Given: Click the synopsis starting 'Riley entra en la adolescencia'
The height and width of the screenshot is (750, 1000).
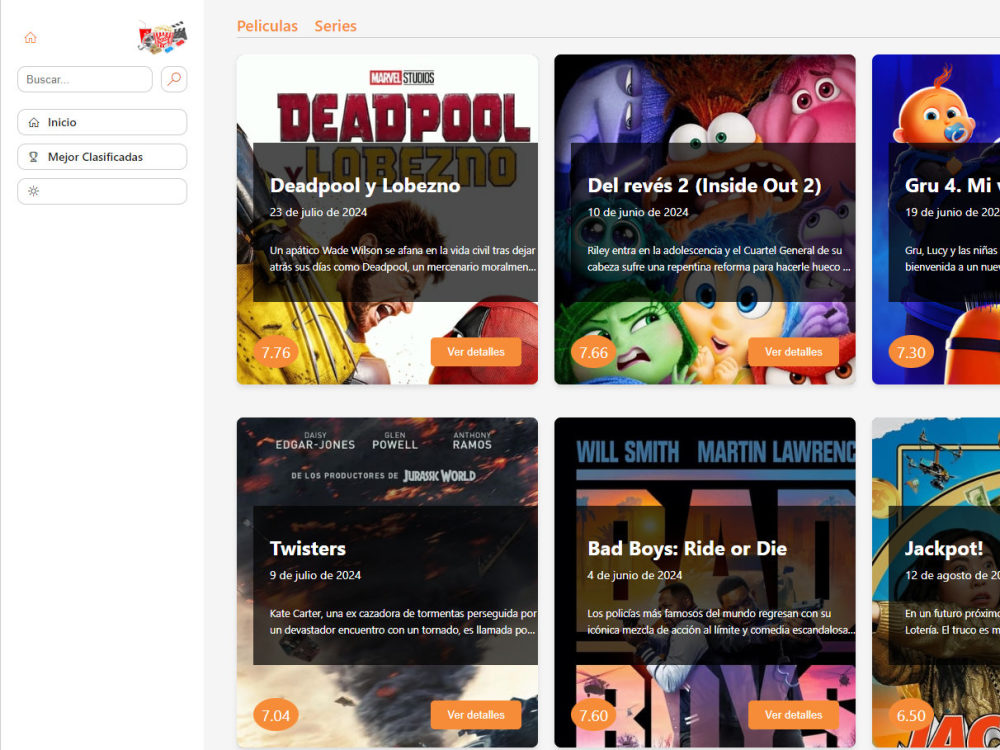Looking at the screenshot, I should 719,259.
